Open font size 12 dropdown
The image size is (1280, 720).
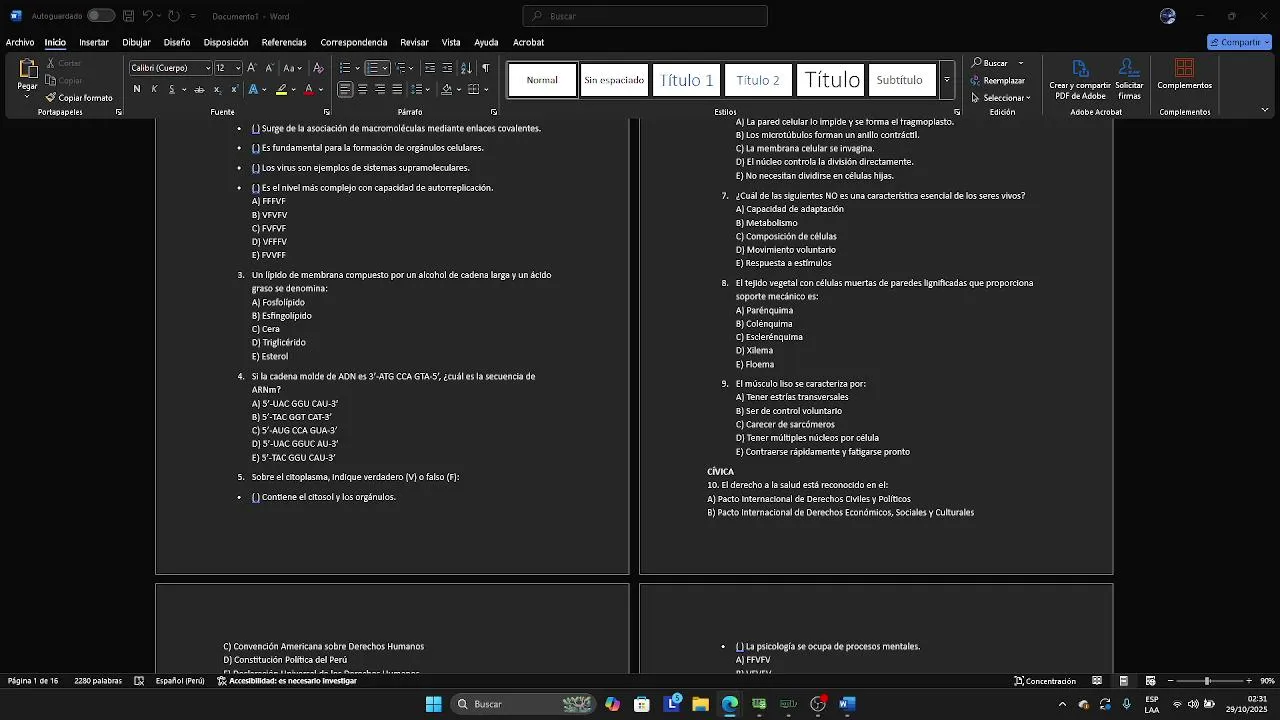[x=237, y=68]
